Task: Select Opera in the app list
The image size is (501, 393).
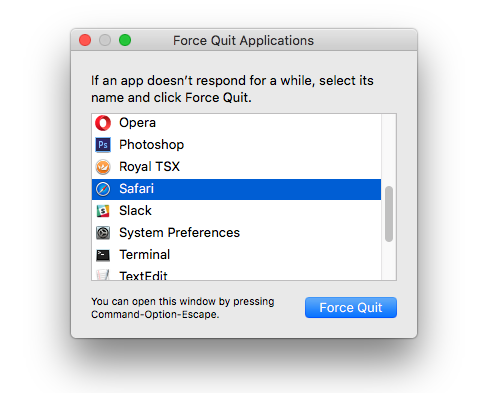Action: [x=236, y=123]
